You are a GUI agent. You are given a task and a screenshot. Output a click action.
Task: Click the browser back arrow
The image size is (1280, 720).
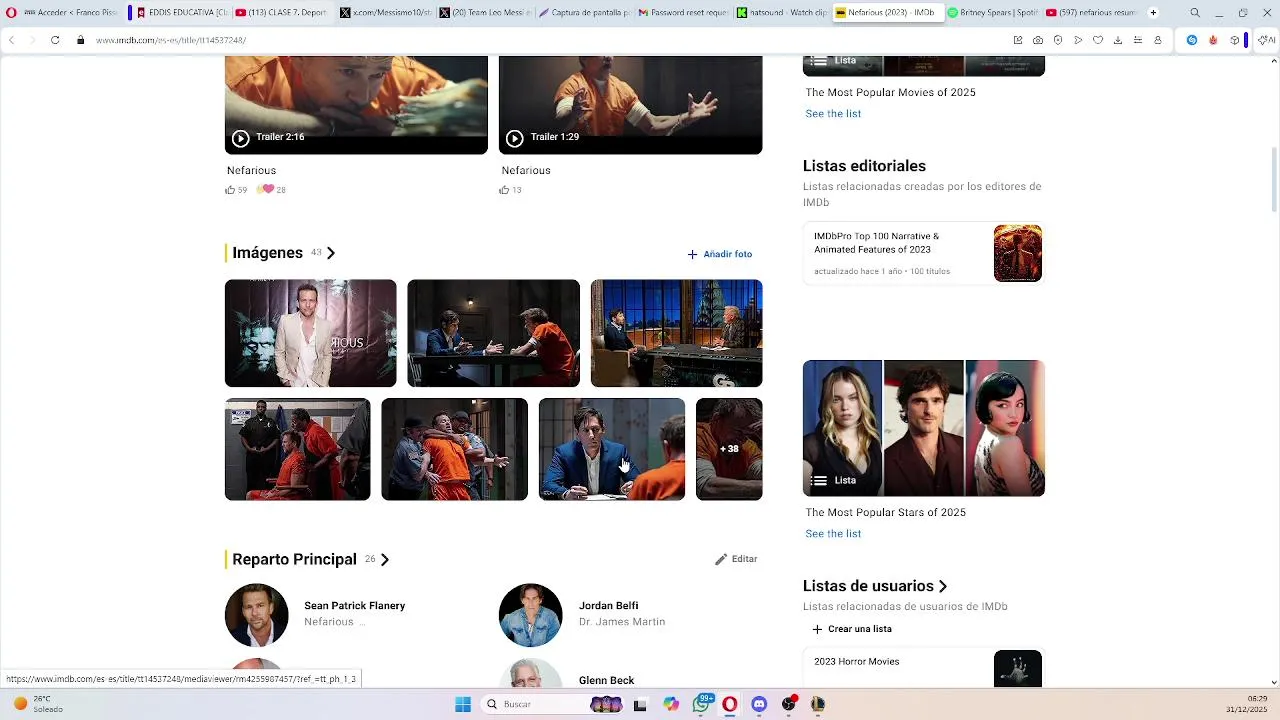point(12,40)
